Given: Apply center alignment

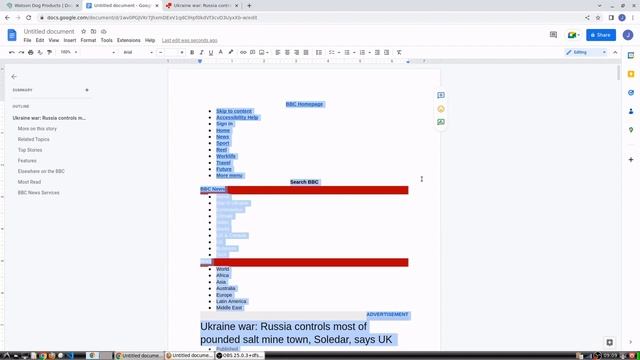Looking at the screenshot, I should (x=287, y=52).
